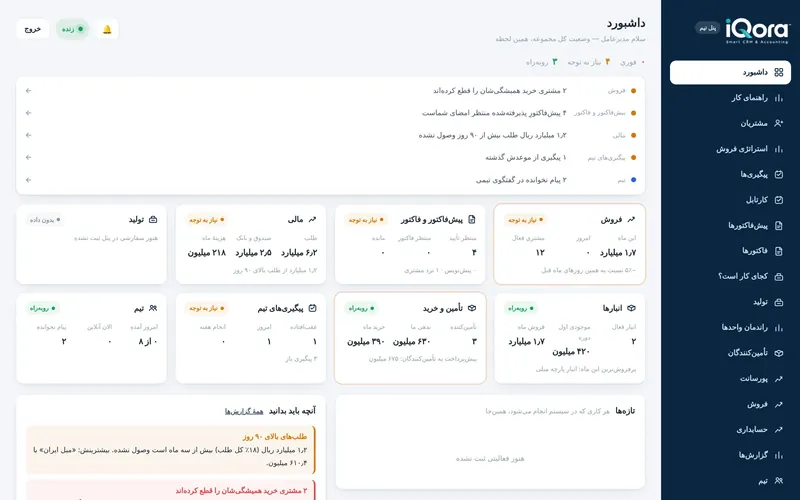This screenshot has width=800, height=500.
Task: Click the فاکتورها sidebar icon
Action: point(779,251)
